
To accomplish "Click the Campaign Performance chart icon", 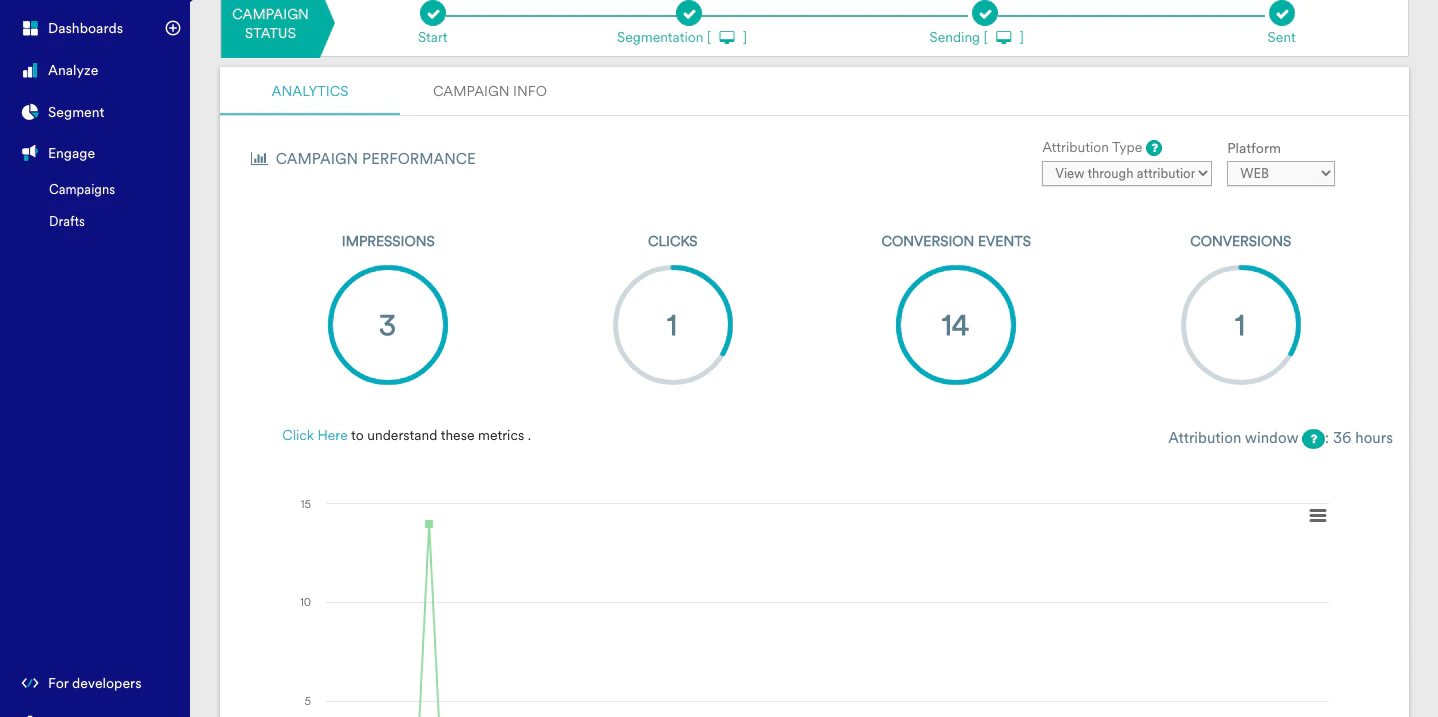I will point(259,158).
